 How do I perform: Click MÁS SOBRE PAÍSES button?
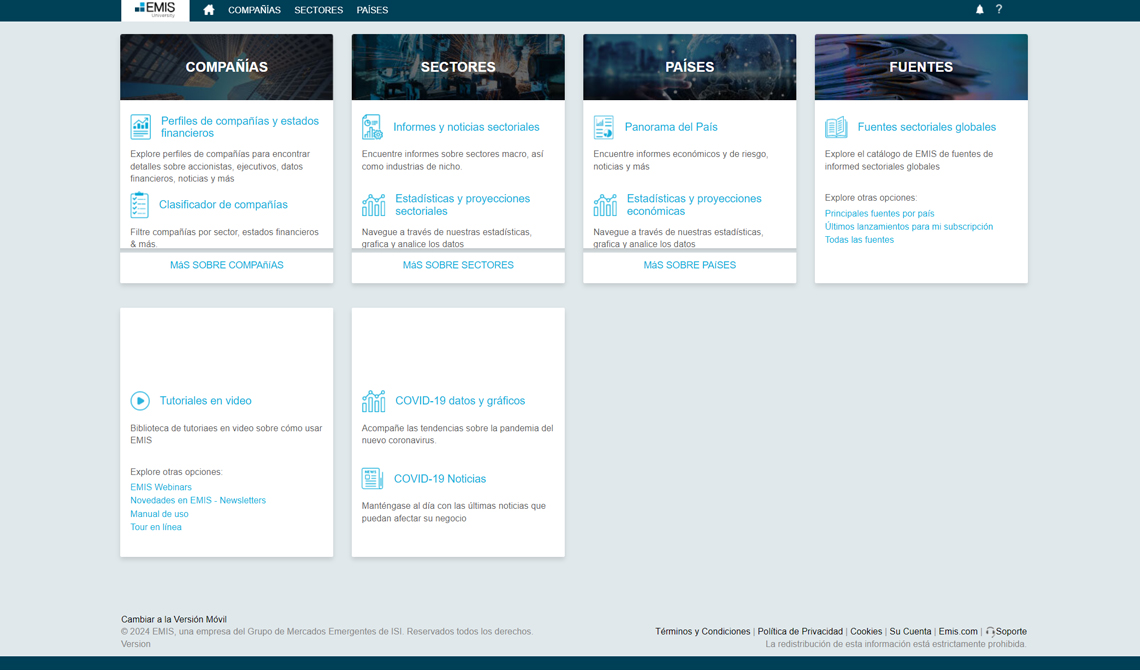pyautogui.click(x=690, y=265)
